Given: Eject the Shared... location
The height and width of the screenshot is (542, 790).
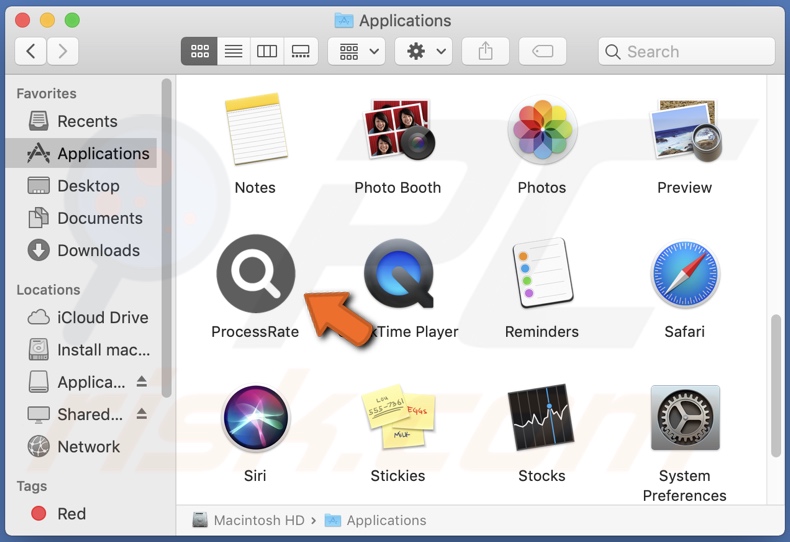Looking at the screenshot, I should [x=142, y=414].
